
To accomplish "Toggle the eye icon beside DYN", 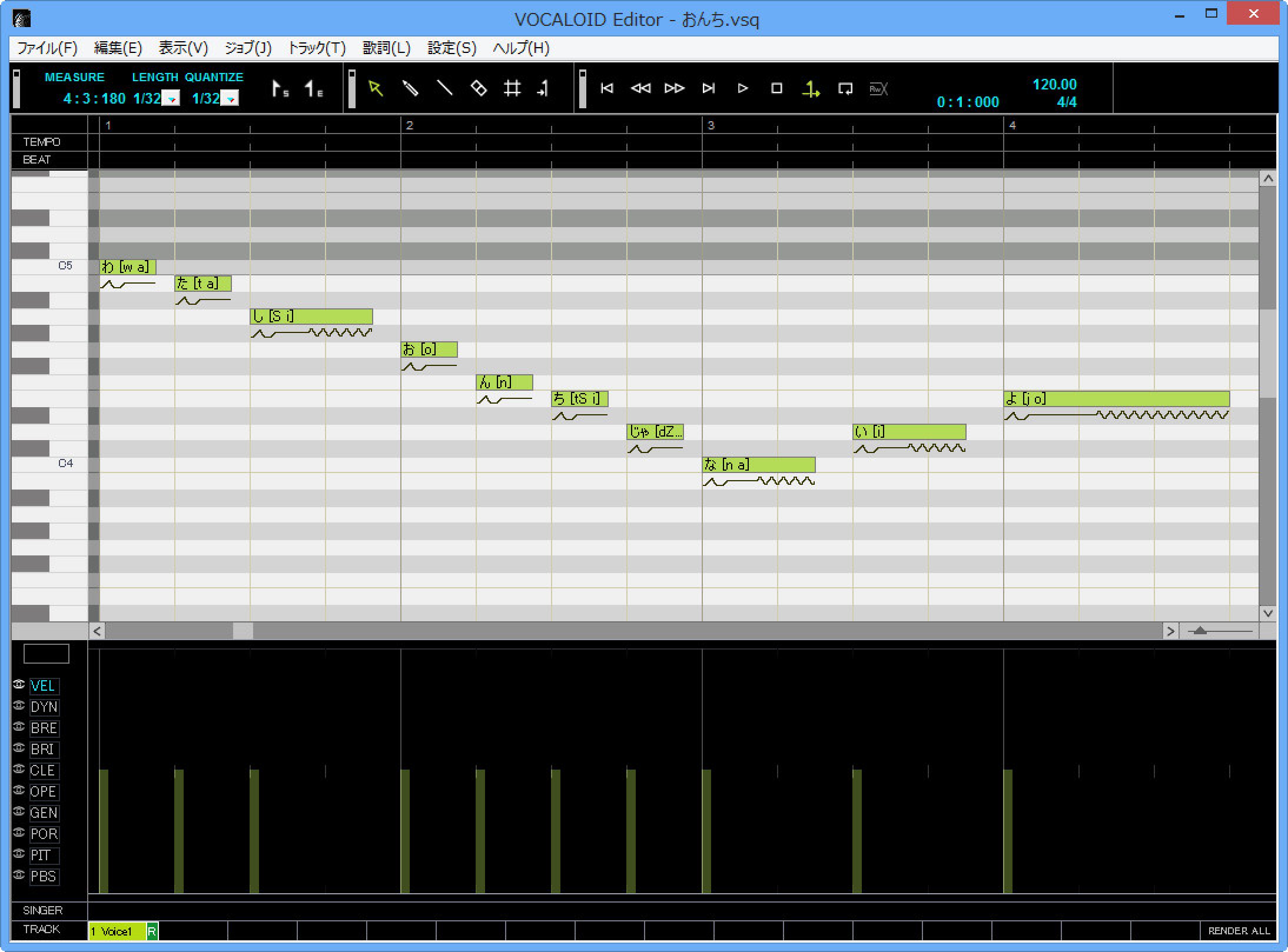I will [19, 705].
